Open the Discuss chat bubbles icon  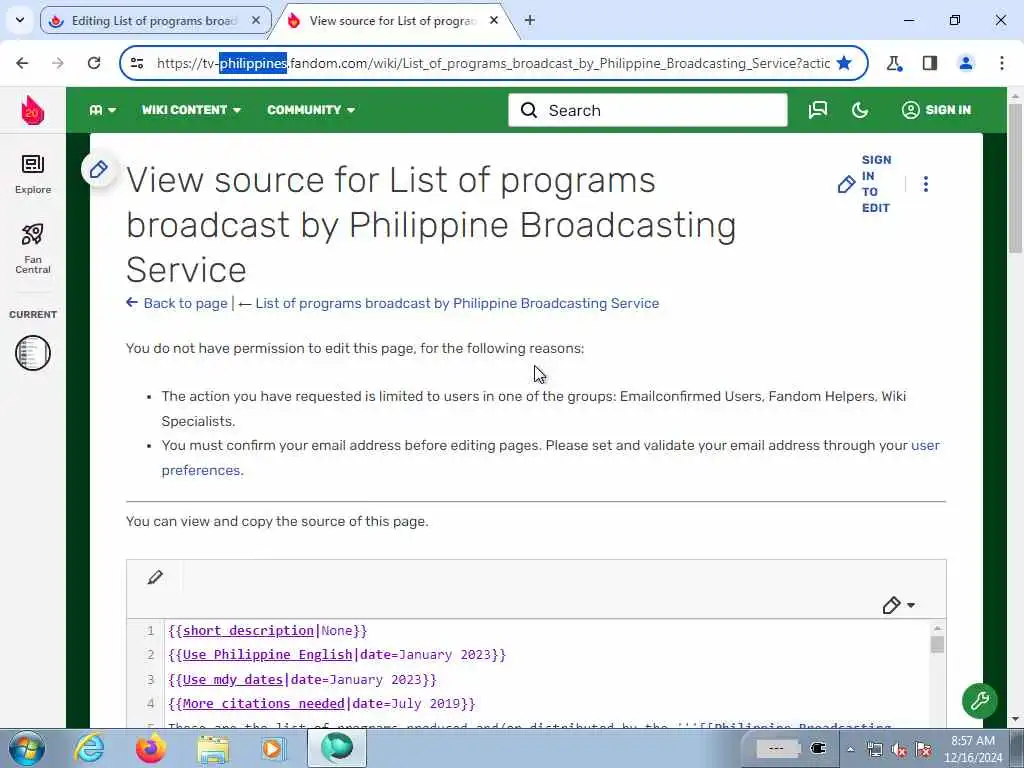(818, 110)
